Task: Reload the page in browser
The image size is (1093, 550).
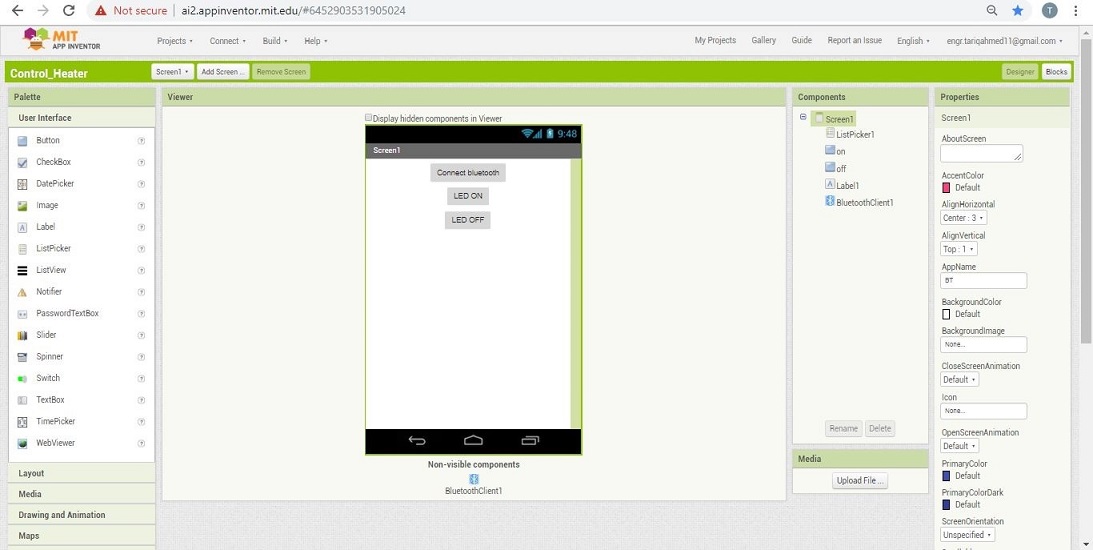Action: coord(68,10)
